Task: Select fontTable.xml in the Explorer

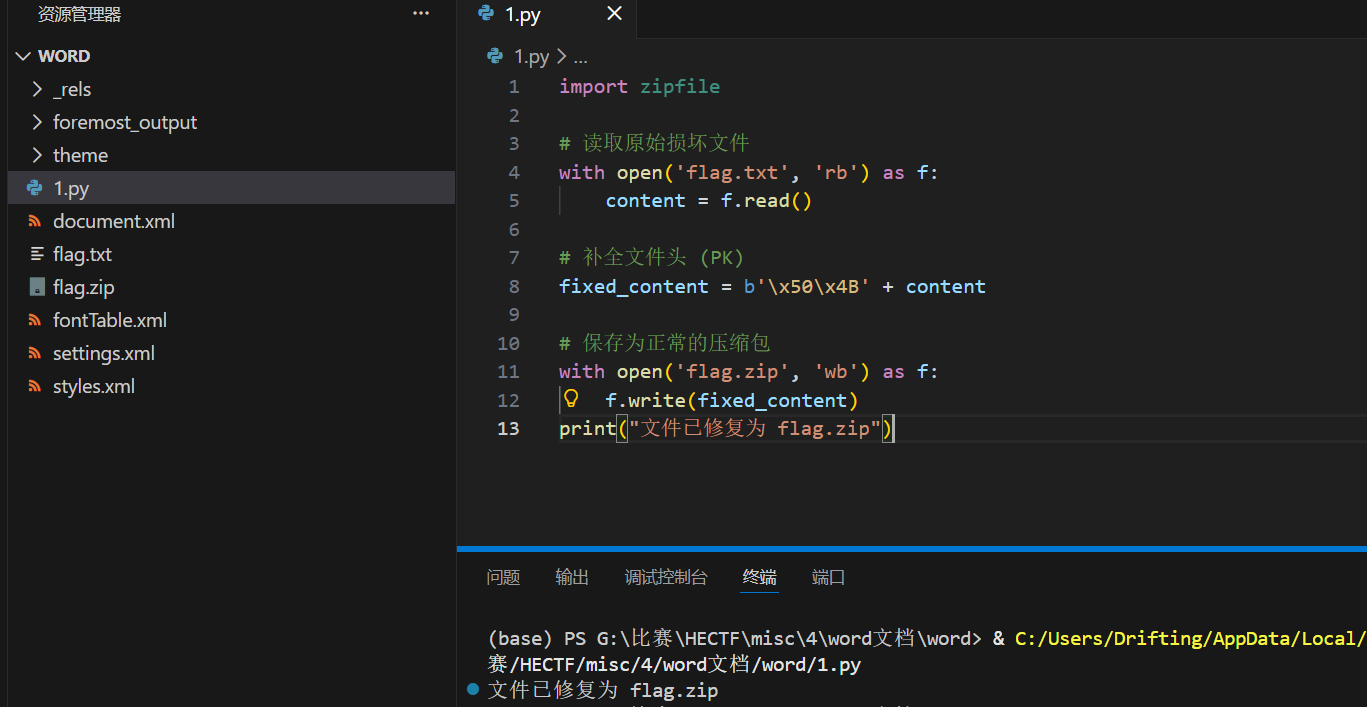Action: [110, 319]
